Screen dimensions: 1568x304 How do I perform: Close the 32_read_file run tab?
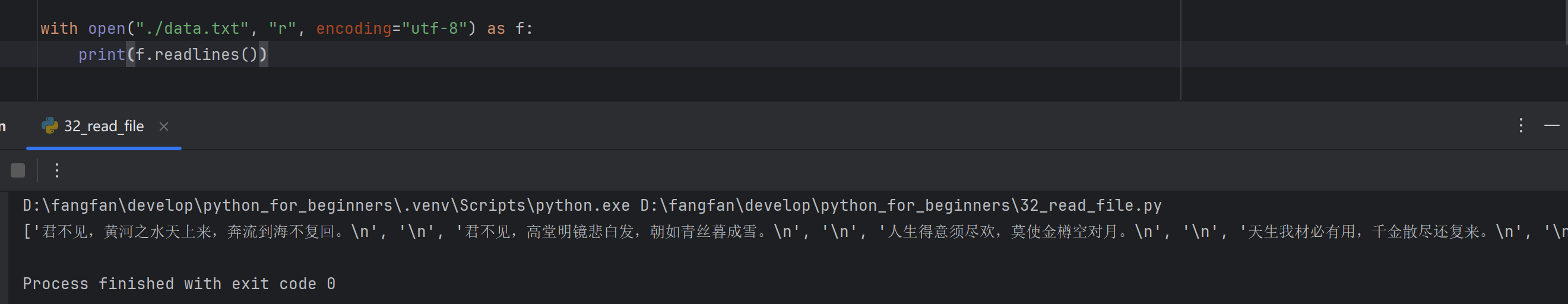(164, 126)
